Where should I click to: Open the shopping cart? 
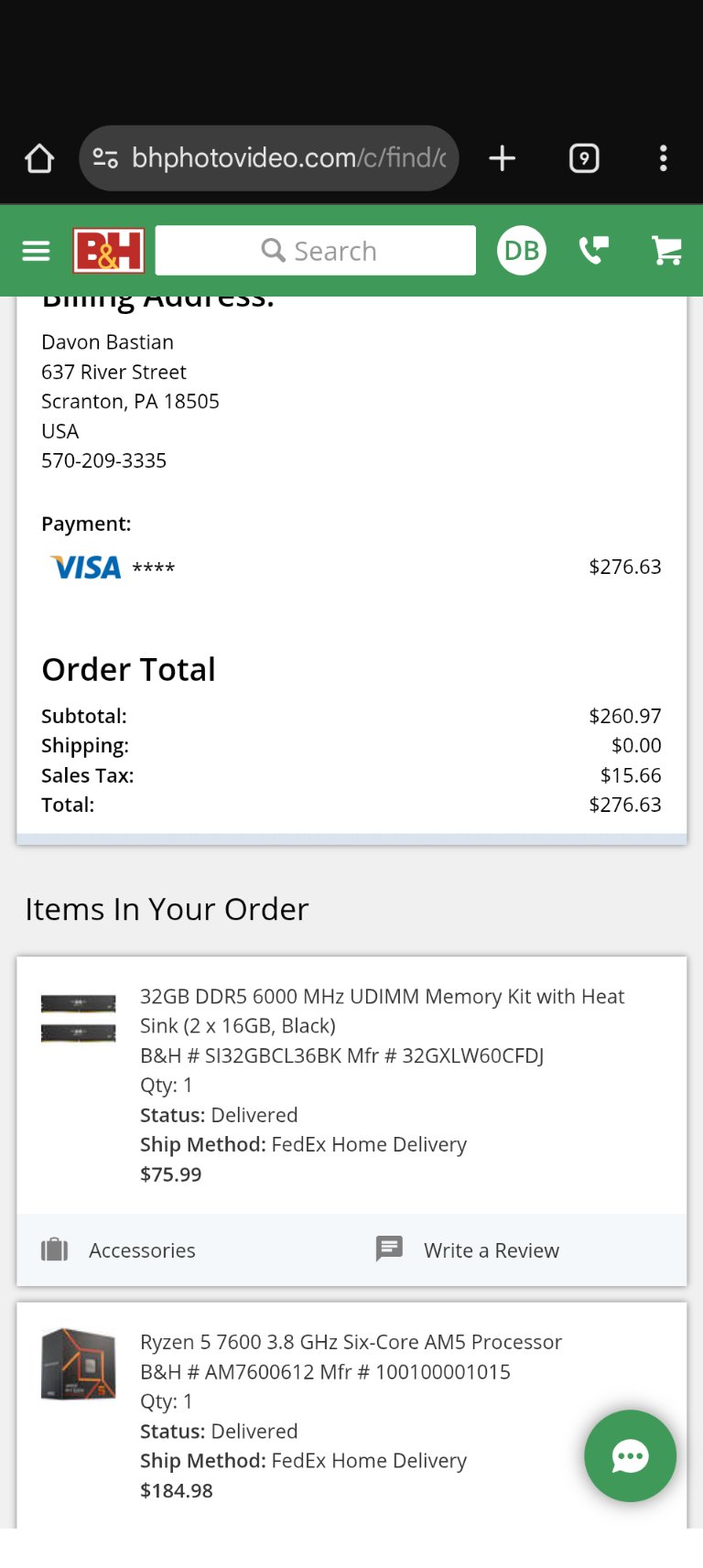coord(666,251)
